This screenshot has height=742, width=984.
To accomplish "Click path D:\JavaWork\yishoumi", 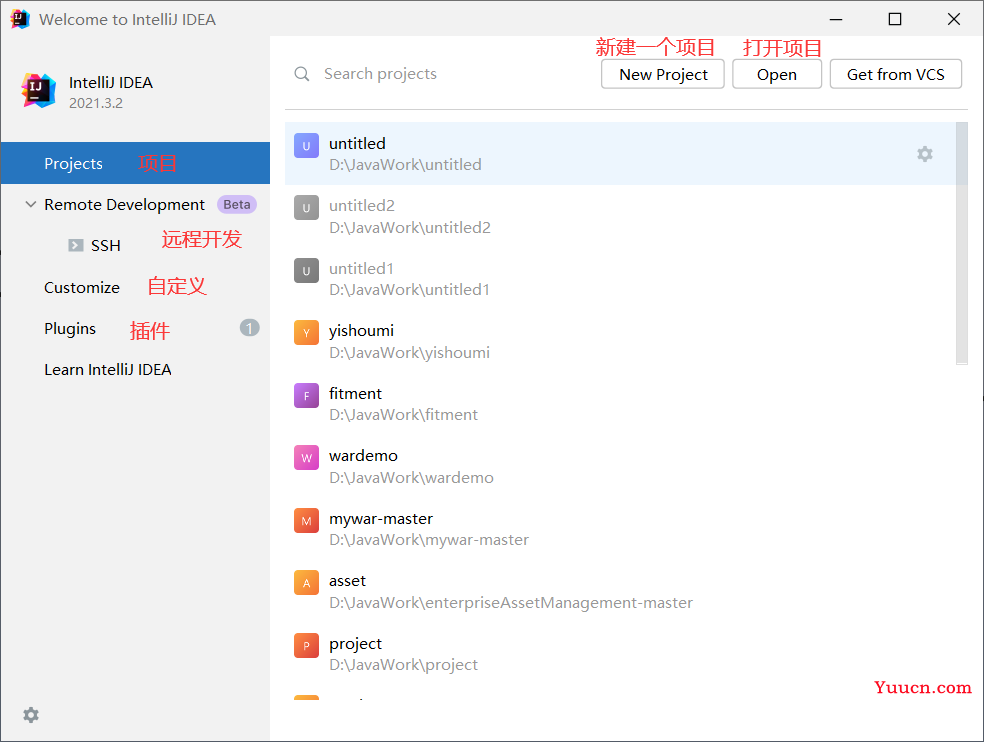I will (x=409, y=353).
